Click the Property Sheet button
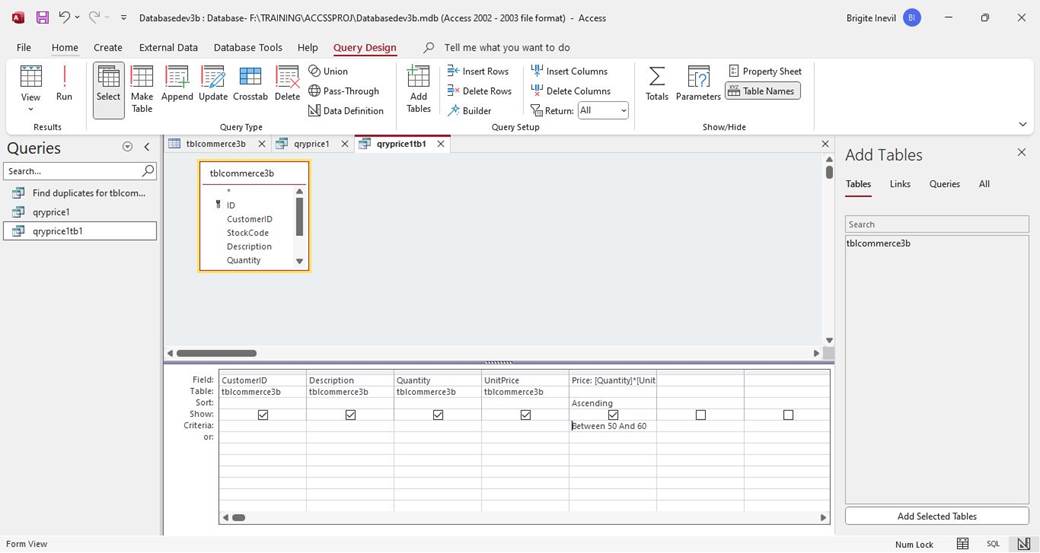Image resolution: width=1040 pixels, height=553 pixels. tap(765, 71)
